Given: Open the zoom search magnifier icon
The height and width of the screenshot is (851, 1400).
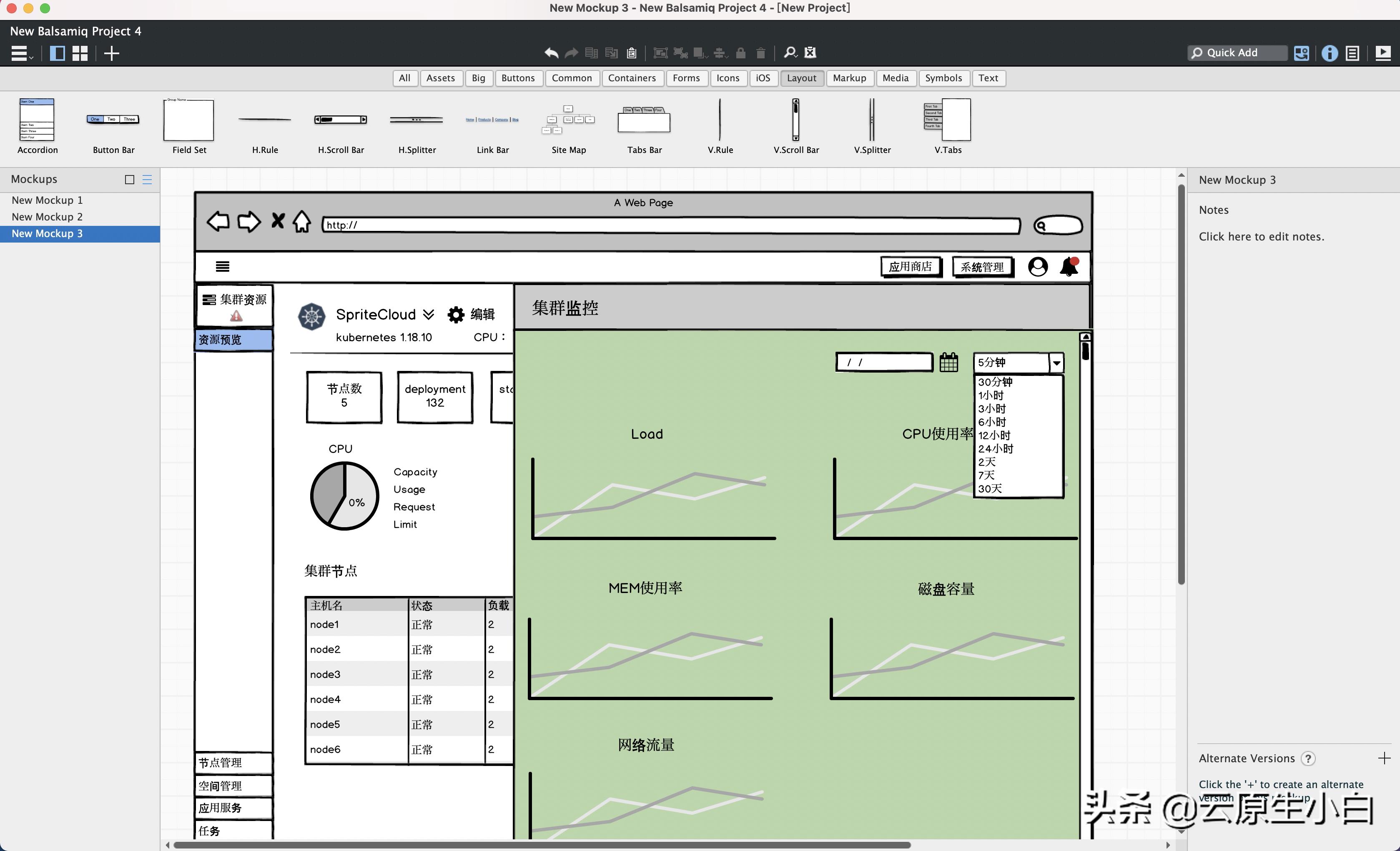Looking at the screenshot, I should coord(790,52).
